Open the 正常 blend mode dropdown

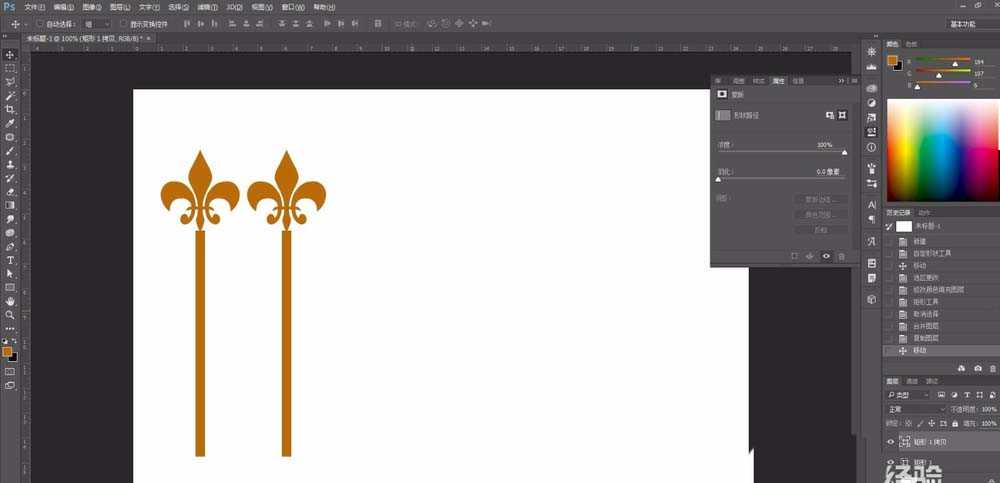(915, 409)
